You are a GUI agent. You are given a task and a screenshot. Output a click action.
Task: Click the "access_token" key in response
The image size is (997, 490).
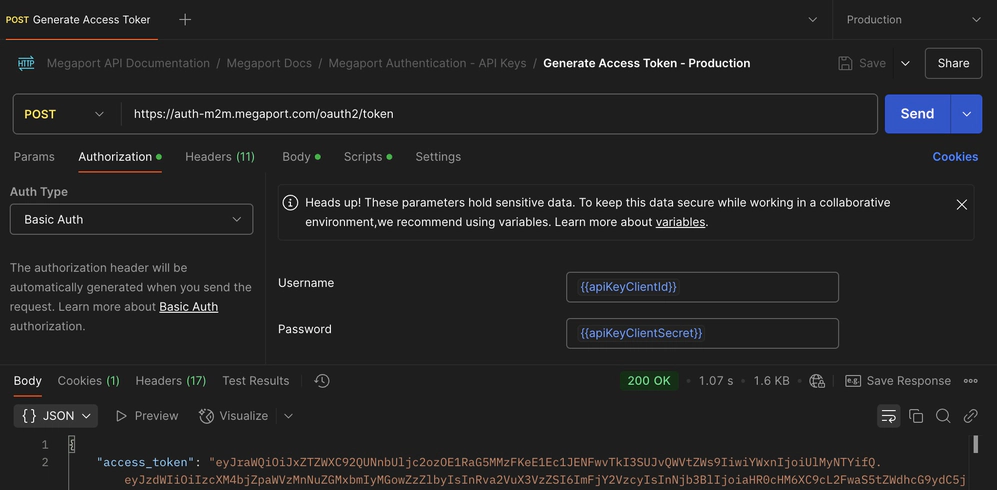click(x=146, y=462)
